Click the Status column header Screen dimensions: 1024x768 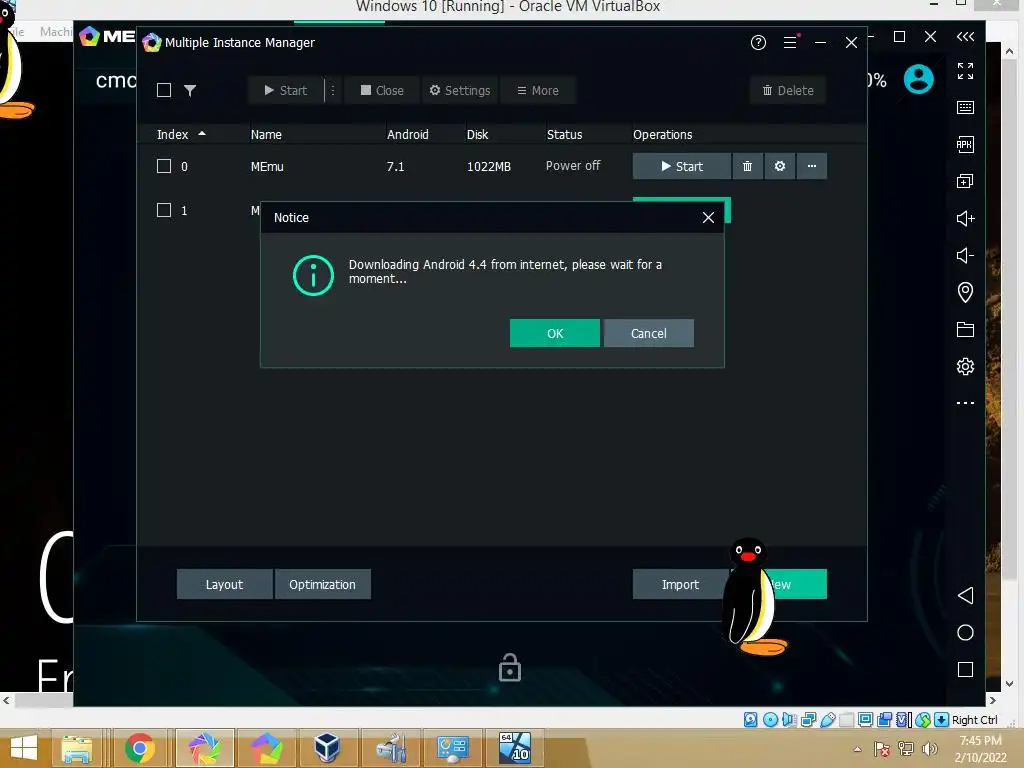pos(564,135)
